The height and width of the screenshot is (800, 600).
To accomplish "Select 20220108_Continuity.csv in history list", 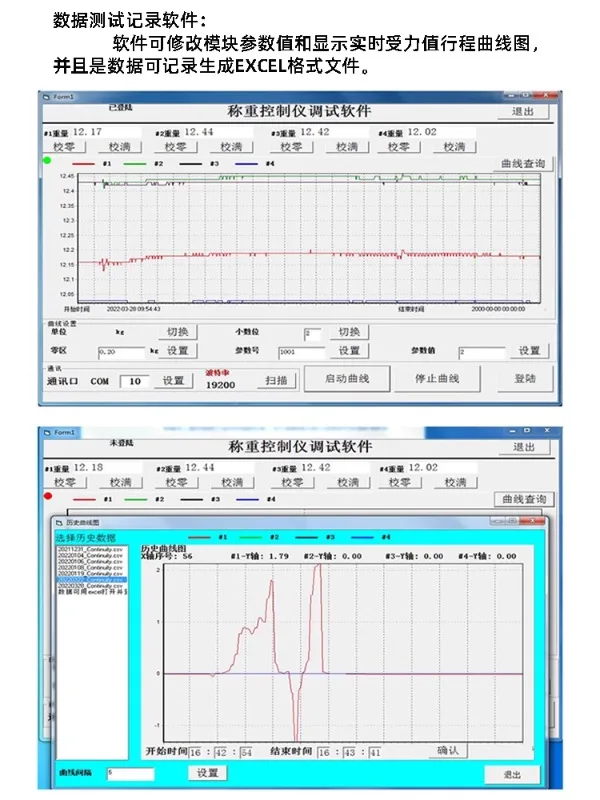I will [90, 568].
